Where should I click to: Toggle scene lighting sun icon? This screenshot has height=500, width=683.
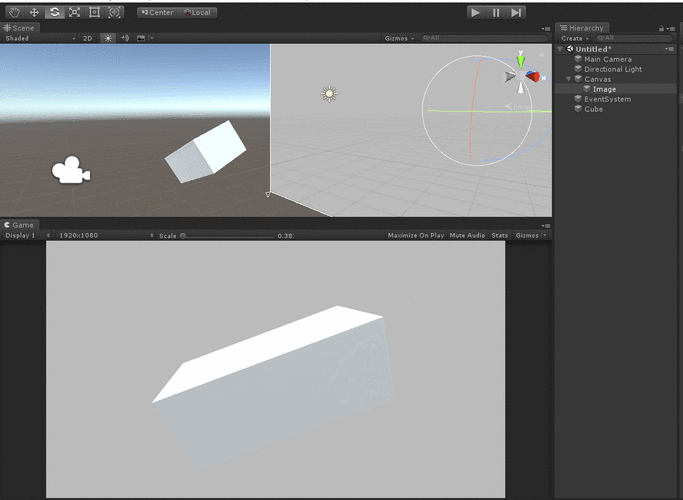[x=108, y=38]
